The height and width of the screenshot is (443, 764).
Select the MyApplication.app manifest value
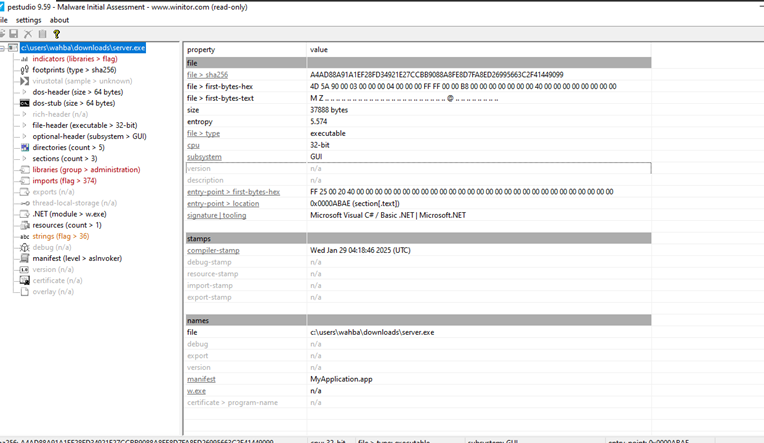click(341, 379)
